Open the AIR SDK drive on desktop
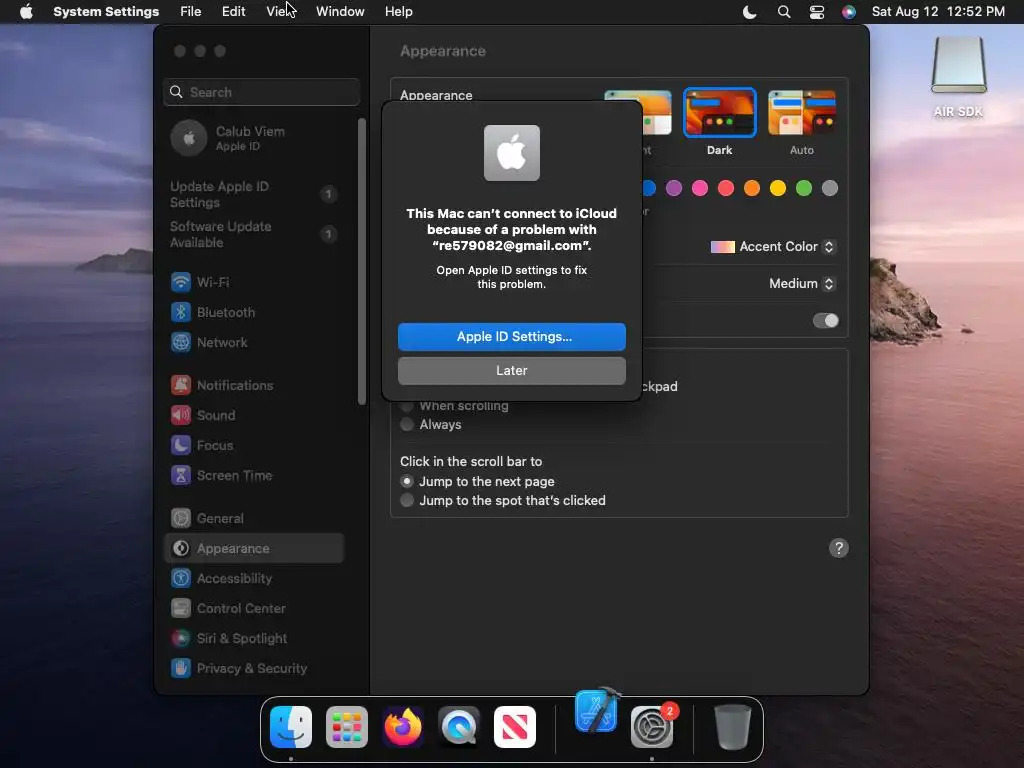Viewport: 1024px width, 768px height. point(958,65)
